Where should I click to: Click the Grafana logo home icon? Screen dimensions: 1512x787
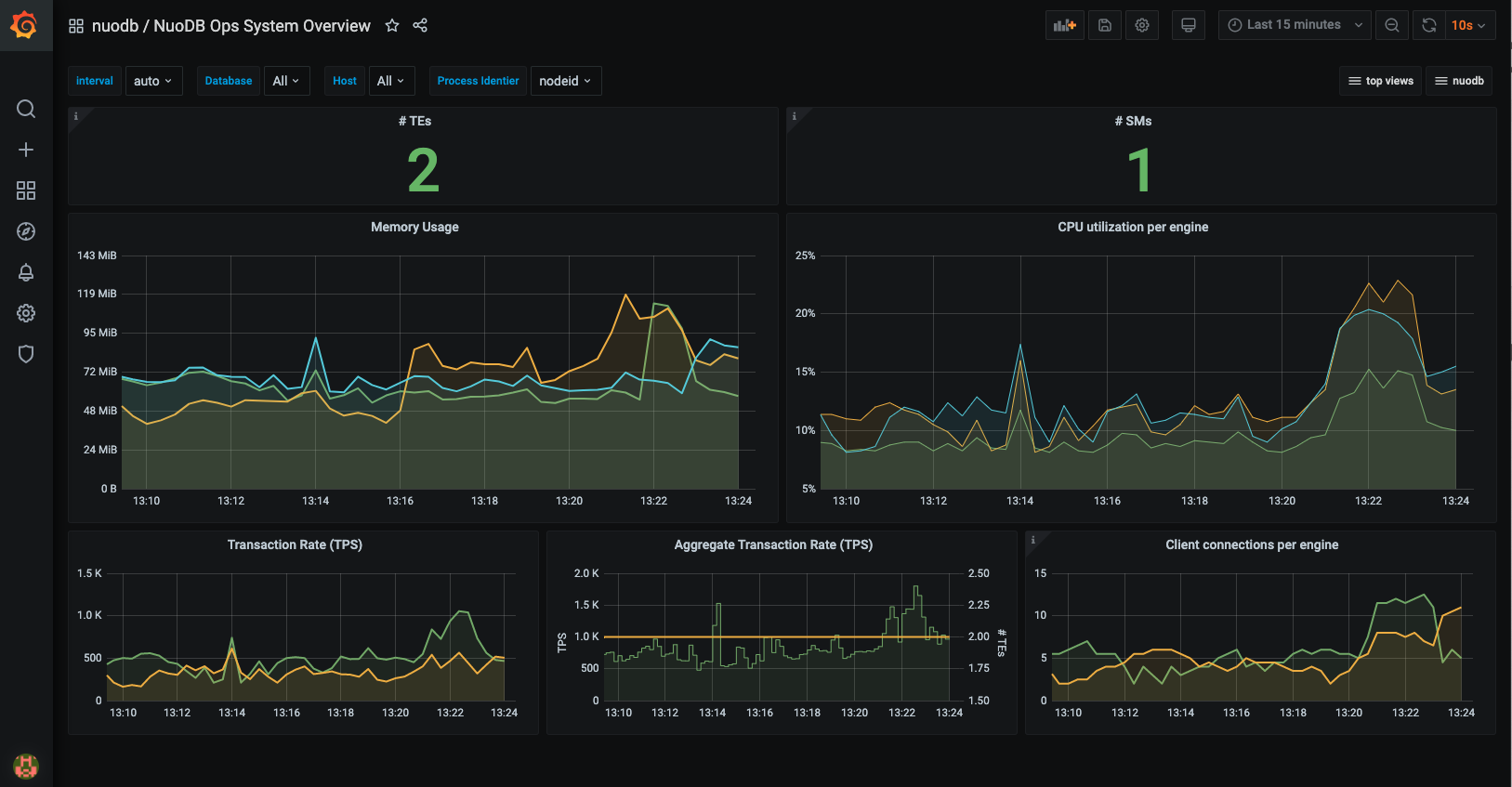pos(25,25)
